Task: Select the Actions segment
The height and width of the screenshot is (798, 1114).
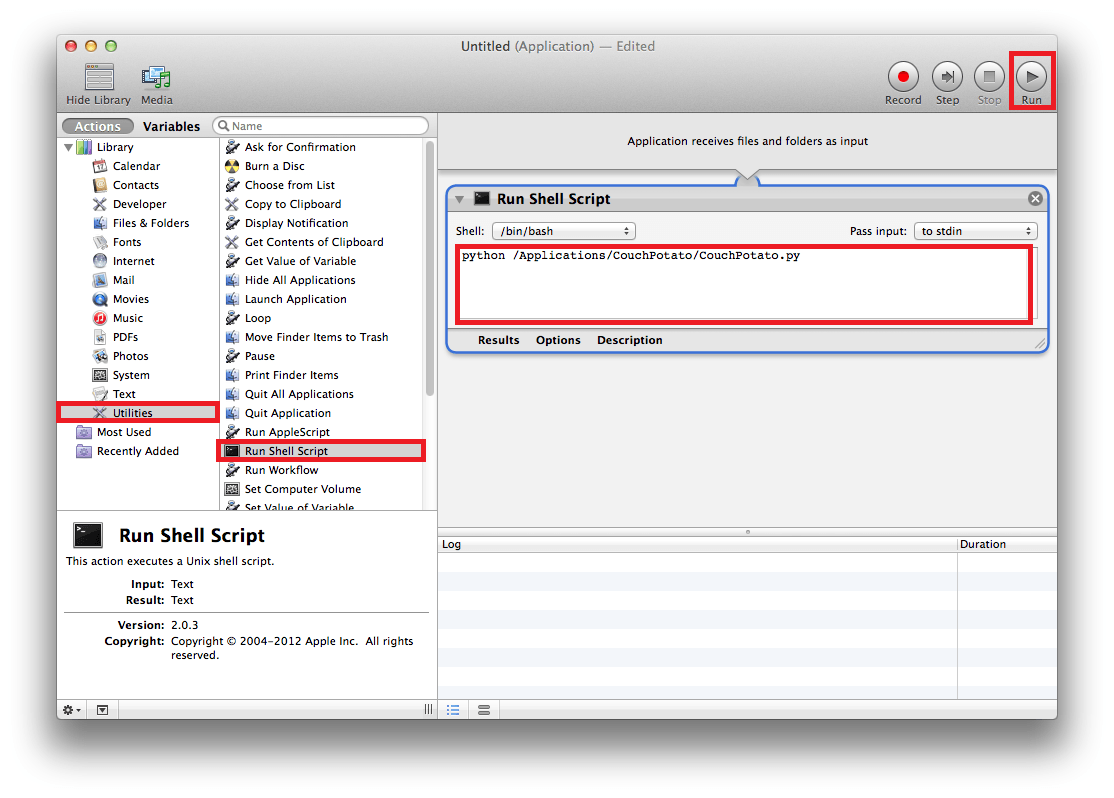Action: [x=98, y=127]
